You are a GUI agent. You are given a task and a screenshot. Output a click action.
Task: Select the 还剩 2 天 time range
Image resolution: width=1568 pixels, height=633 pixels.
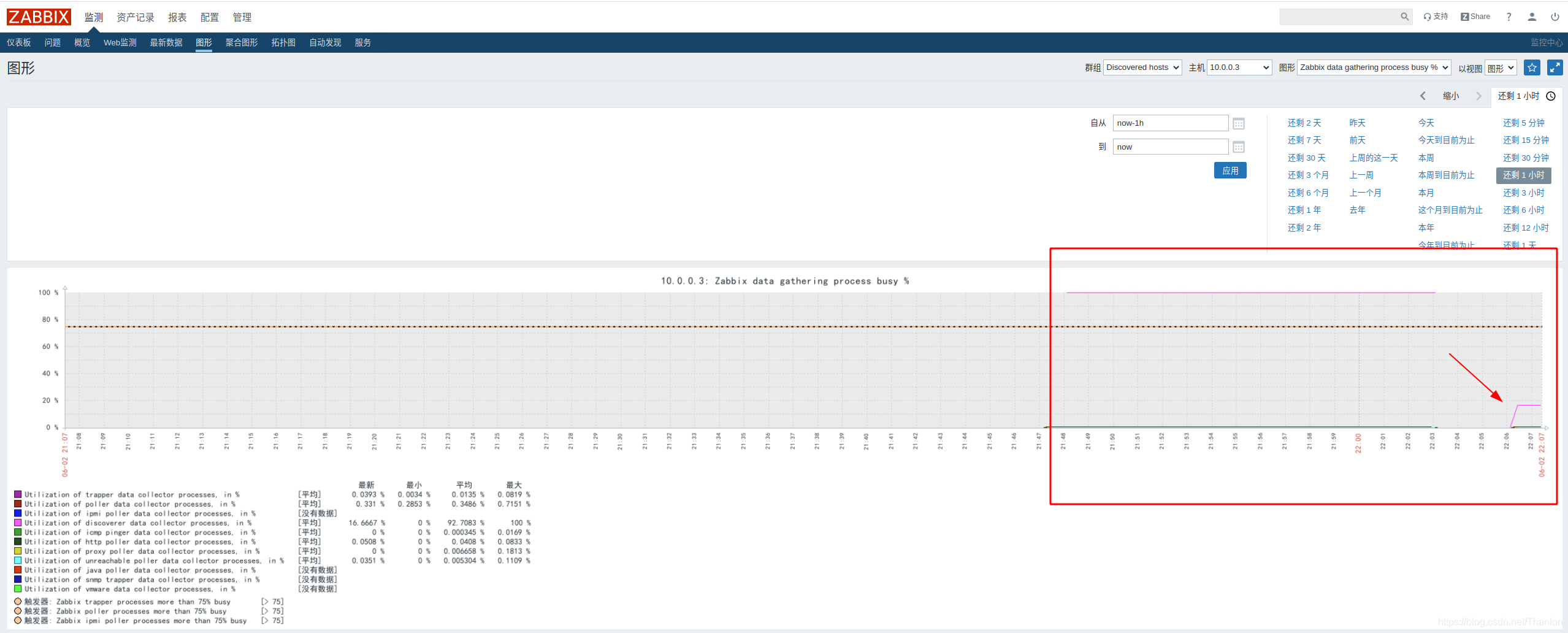1304,123
